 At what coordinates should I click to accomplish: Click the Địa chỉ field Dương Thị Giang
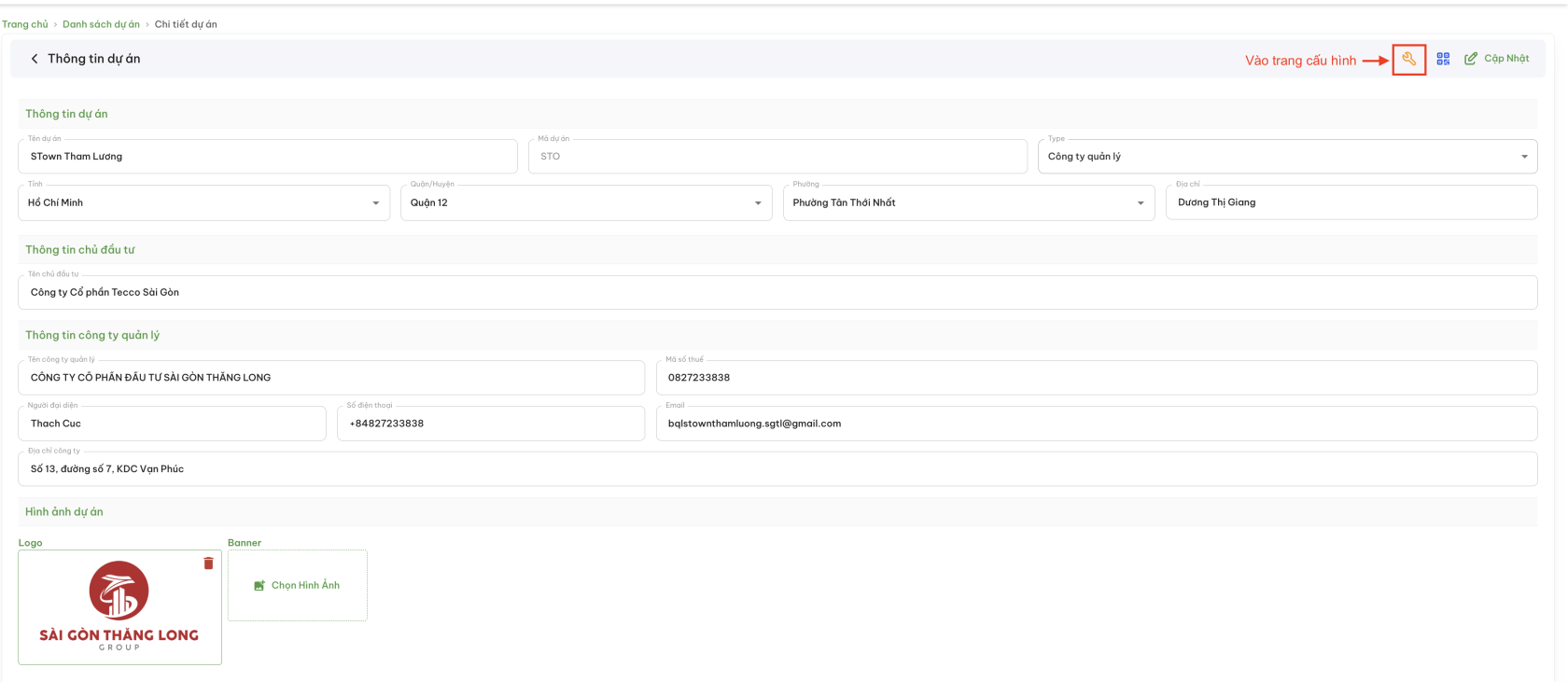point(1351,202)
